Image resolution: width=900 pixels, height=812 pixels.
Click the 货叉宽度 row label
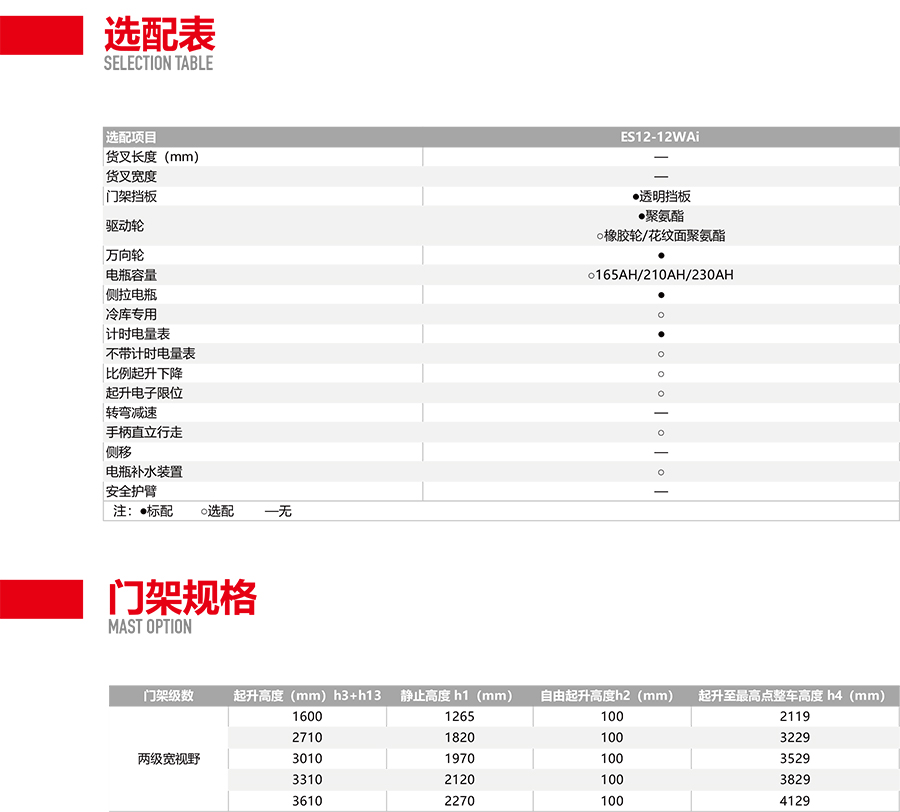(x=131, y=177)
